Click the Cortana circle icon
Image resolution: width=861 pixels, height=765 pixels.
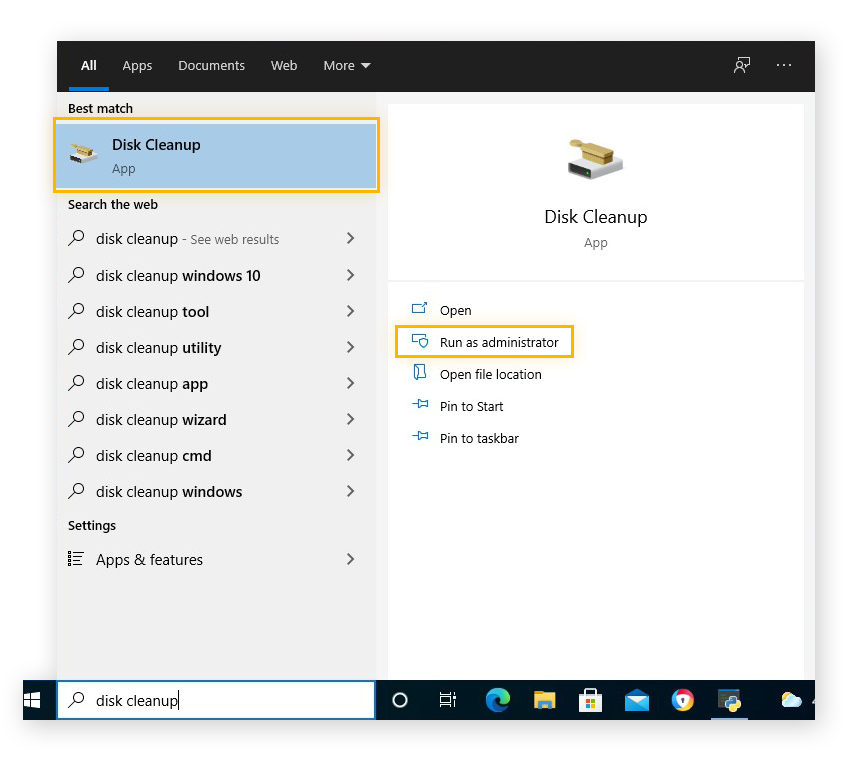400,701
